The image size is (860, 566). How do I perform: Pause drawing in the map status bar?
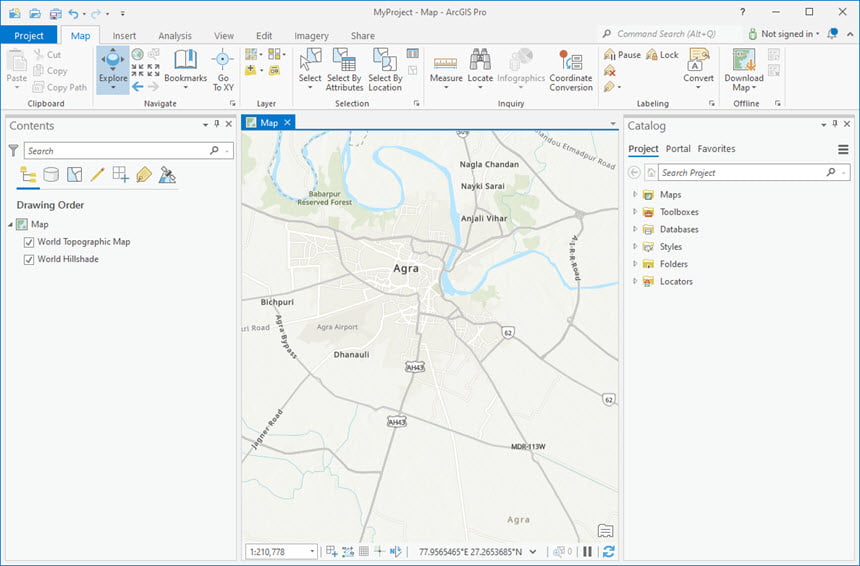(587, 551)
